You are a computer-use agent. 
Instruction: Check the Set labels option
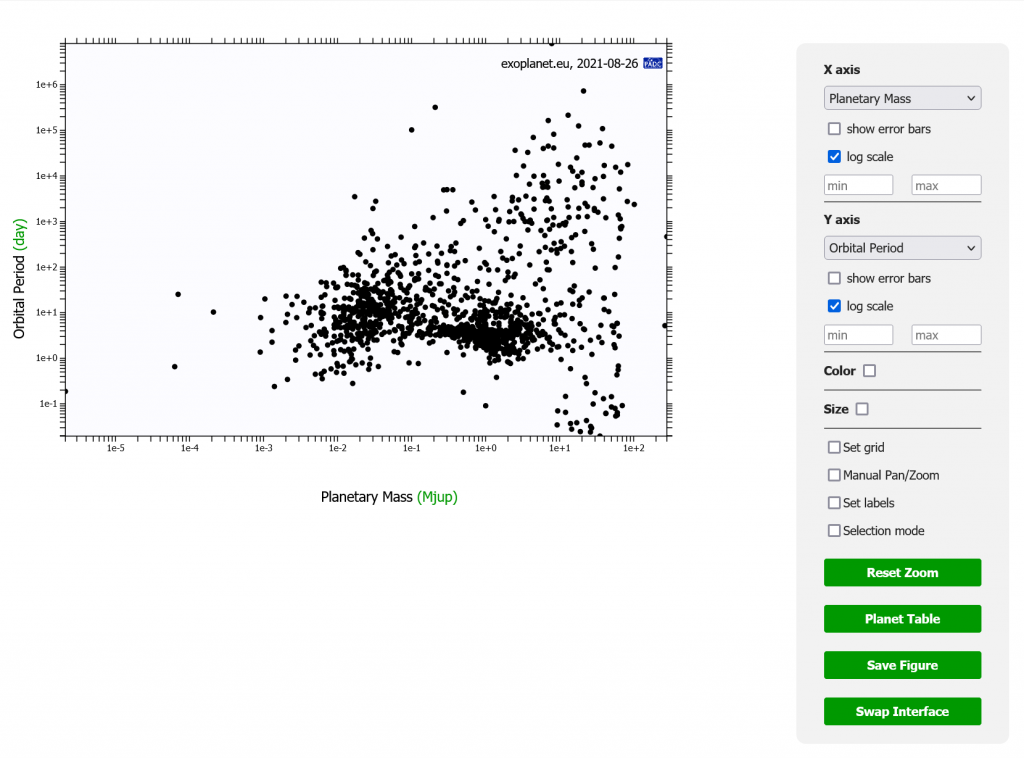pos(834,503)
